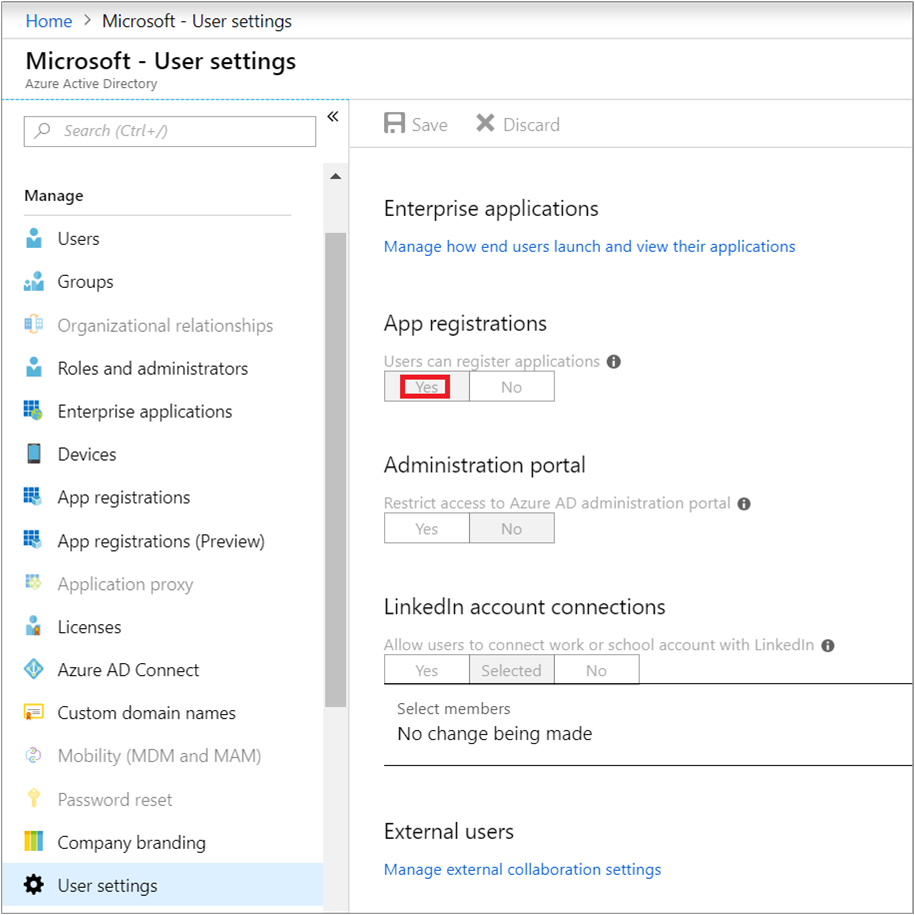915x915 pixels.
Task: Click the Discard X icon
Action: [485, 123]
